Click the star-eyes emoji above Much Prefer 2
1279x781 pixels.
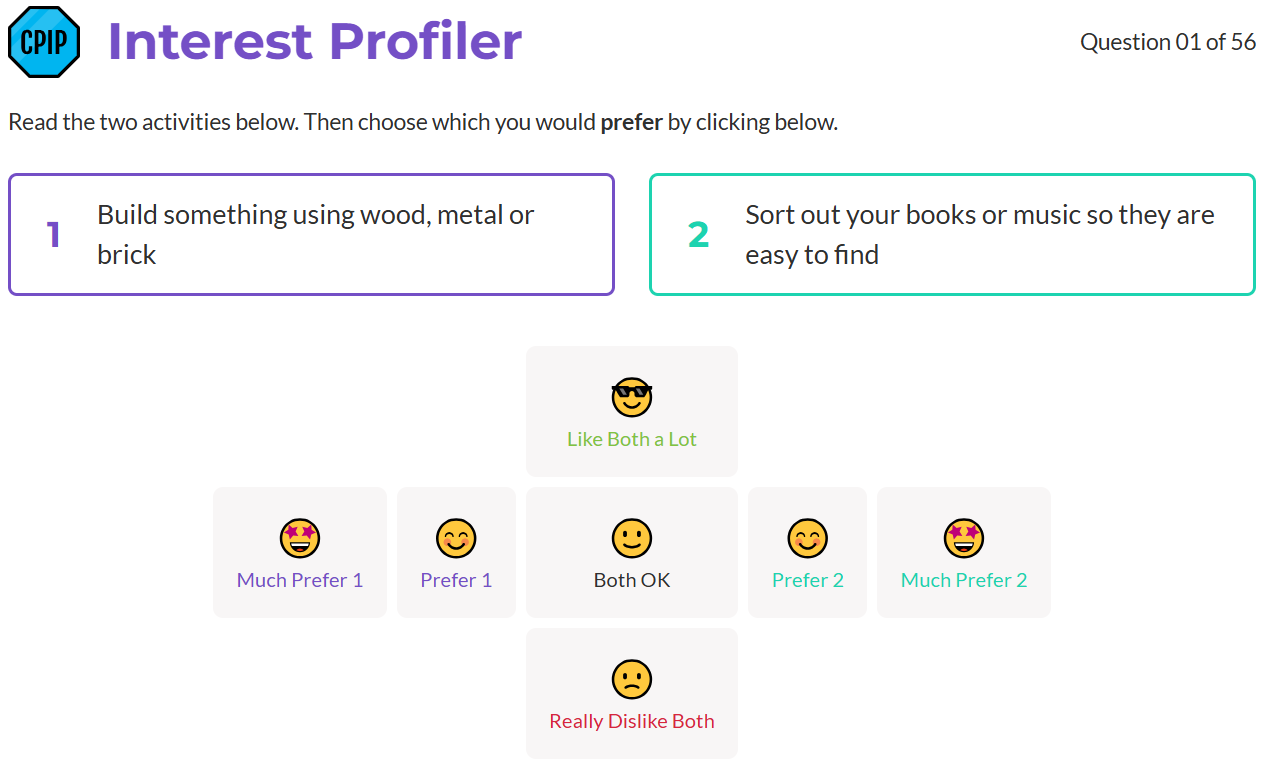tap(964, 539)
